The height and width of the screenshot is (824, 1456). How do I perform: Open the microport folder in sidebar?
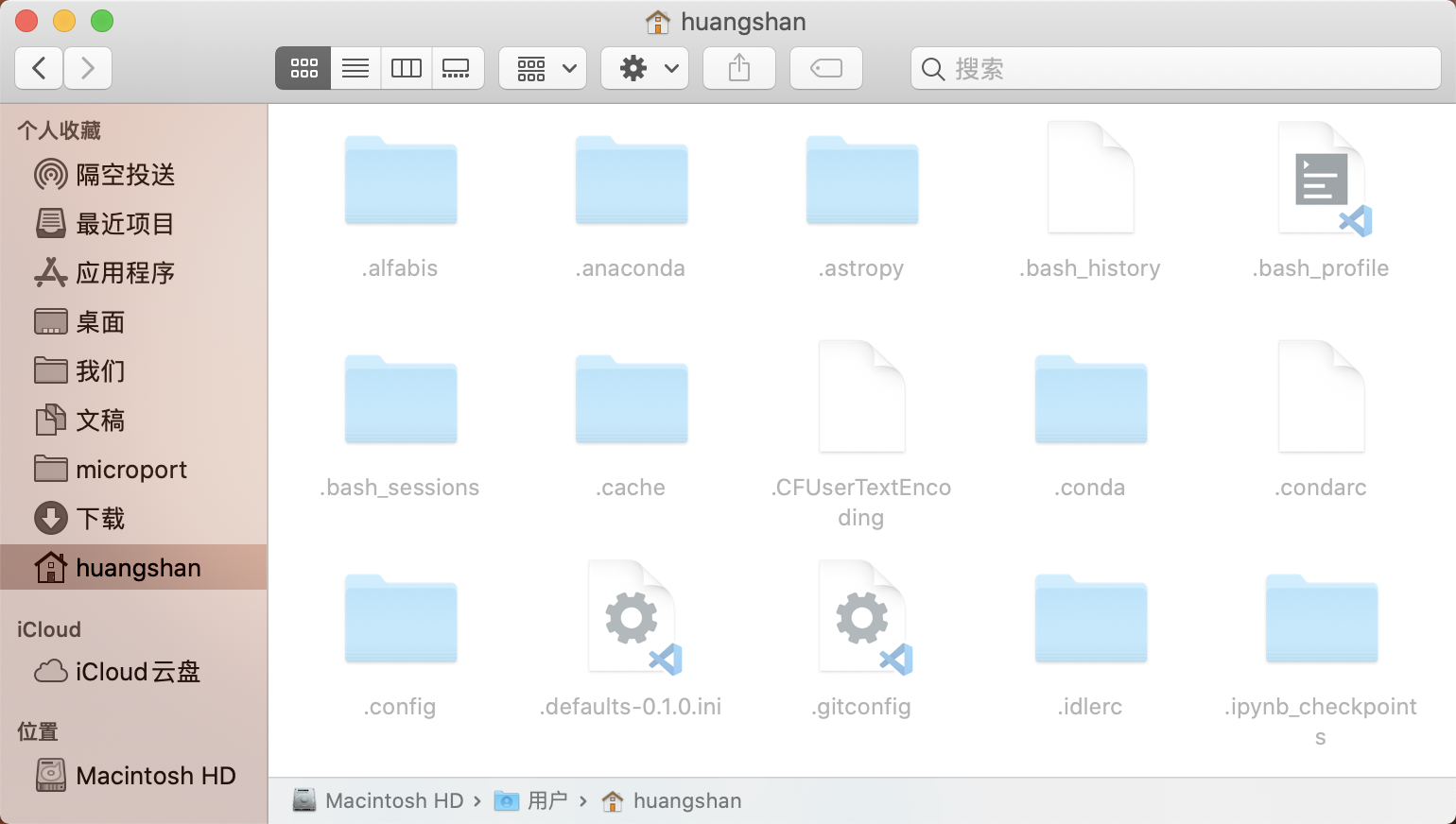coord(133,470)
